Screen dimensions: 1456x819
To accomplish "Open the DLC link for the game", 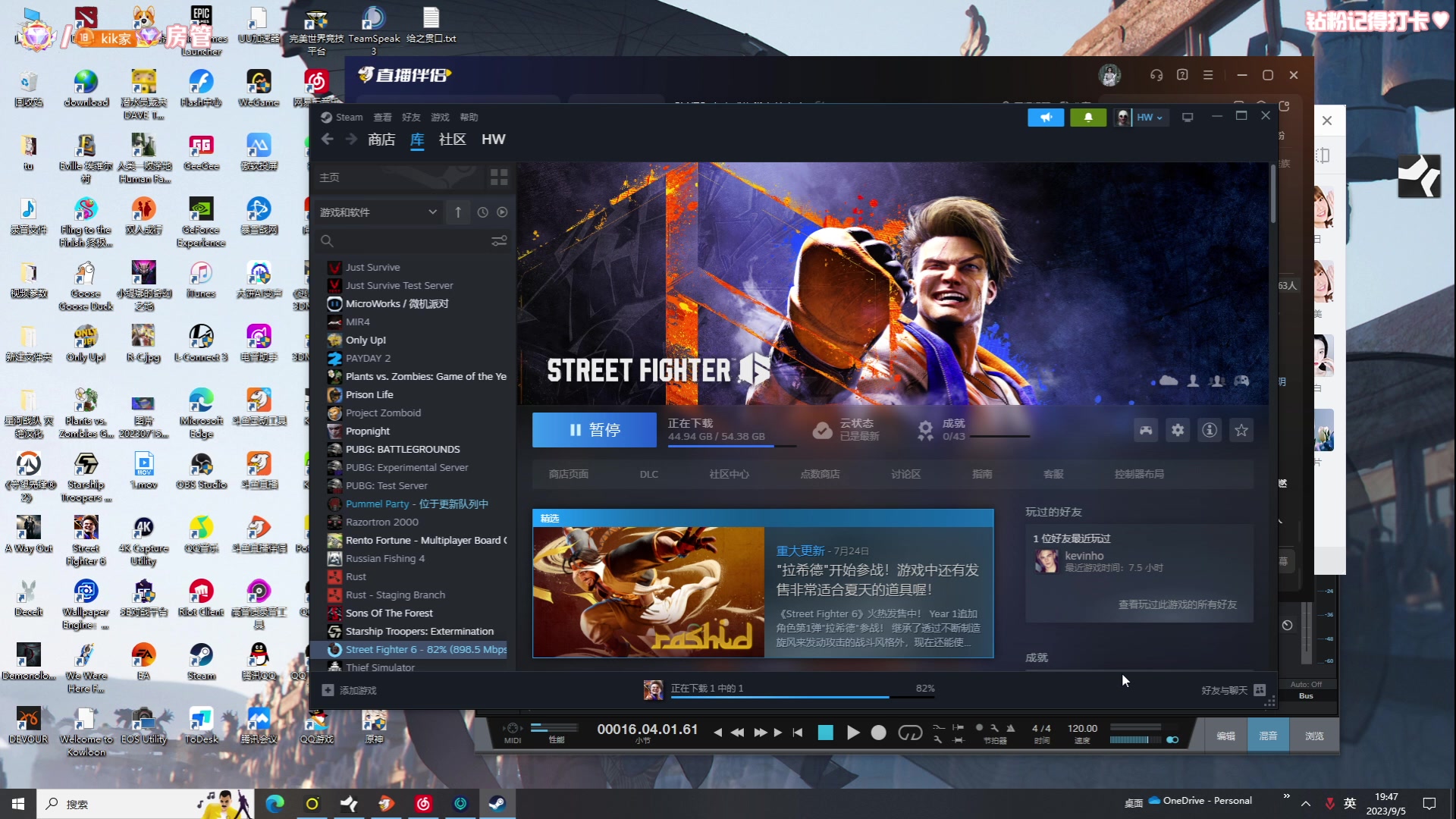I will [x=649, y=475].
